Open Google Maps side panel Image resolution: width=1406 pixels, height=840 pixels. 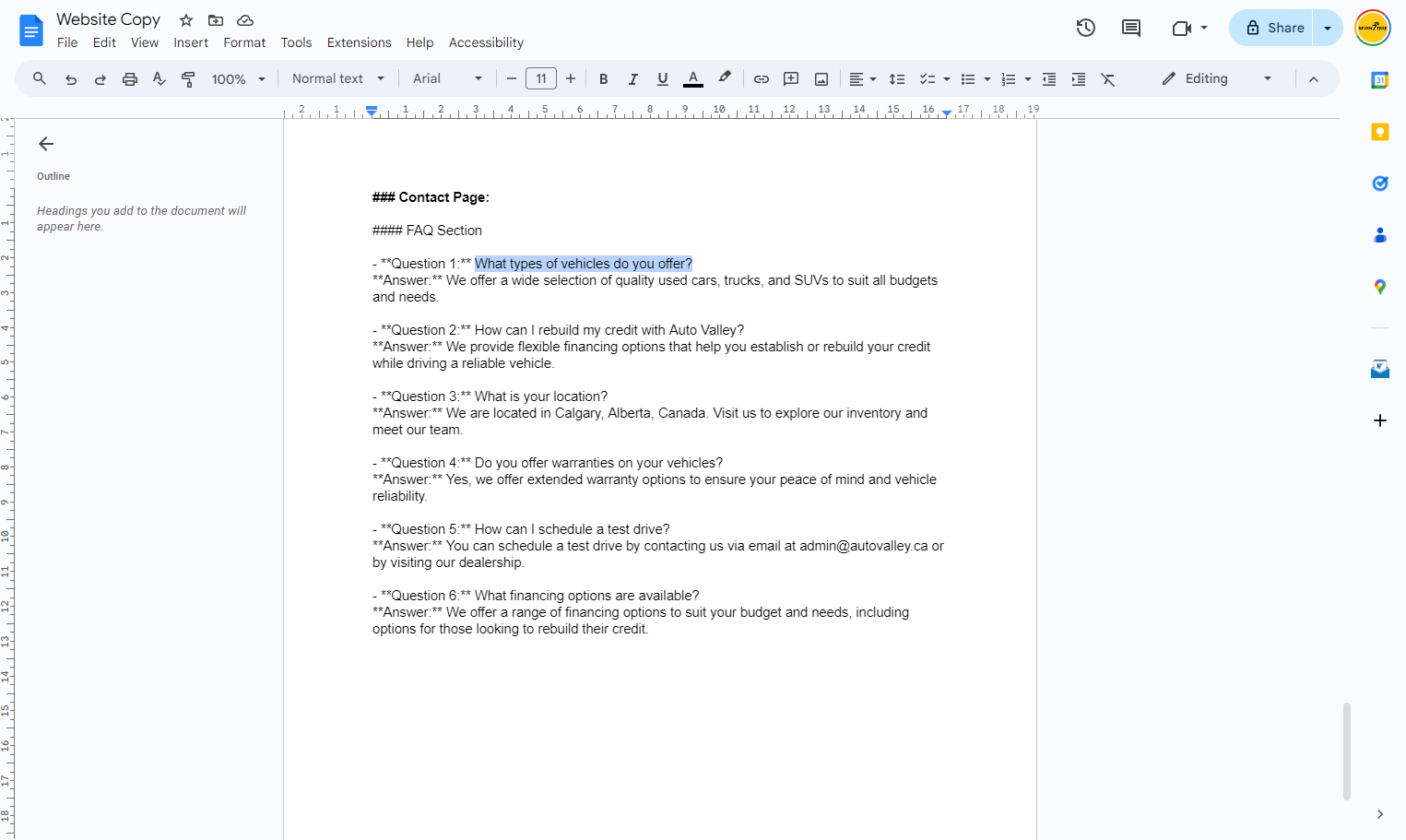[x=1380, y=287]
